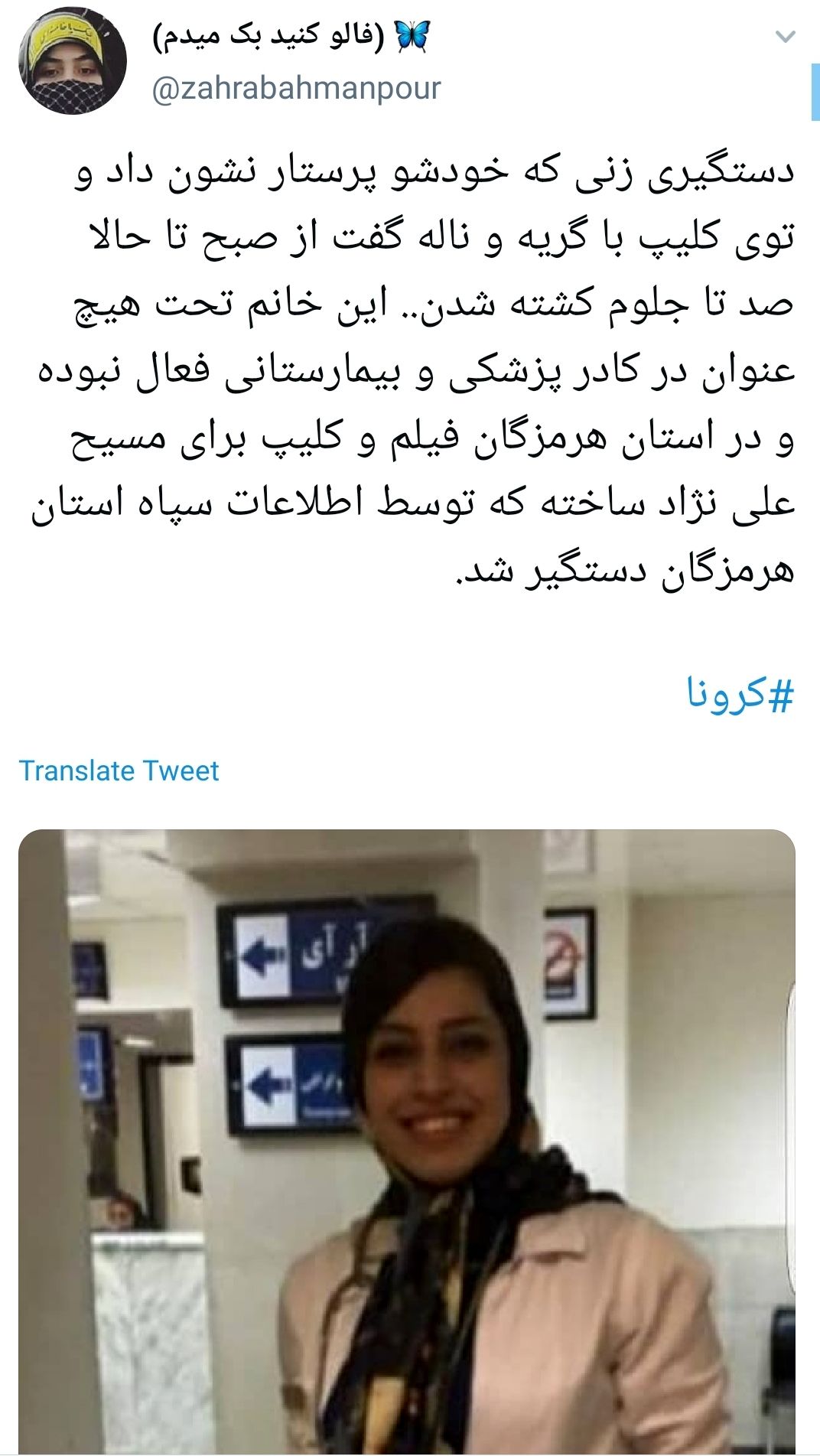
Task: Click the first tweet line starting دستگیری
Action: pos(434,172)
